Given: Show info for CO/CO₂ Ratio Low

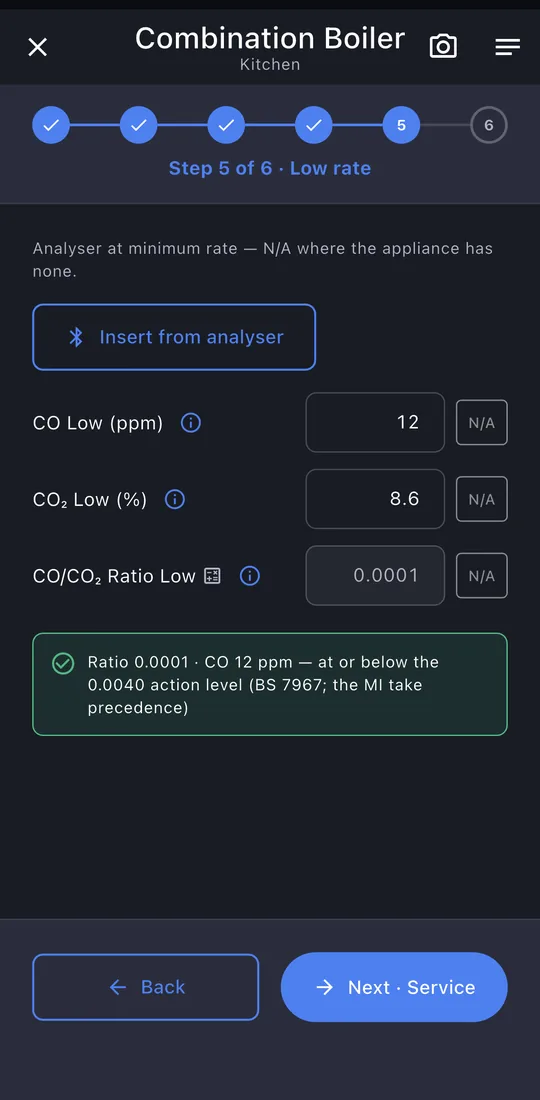Looking at the screenshot, I should (250, 576).
